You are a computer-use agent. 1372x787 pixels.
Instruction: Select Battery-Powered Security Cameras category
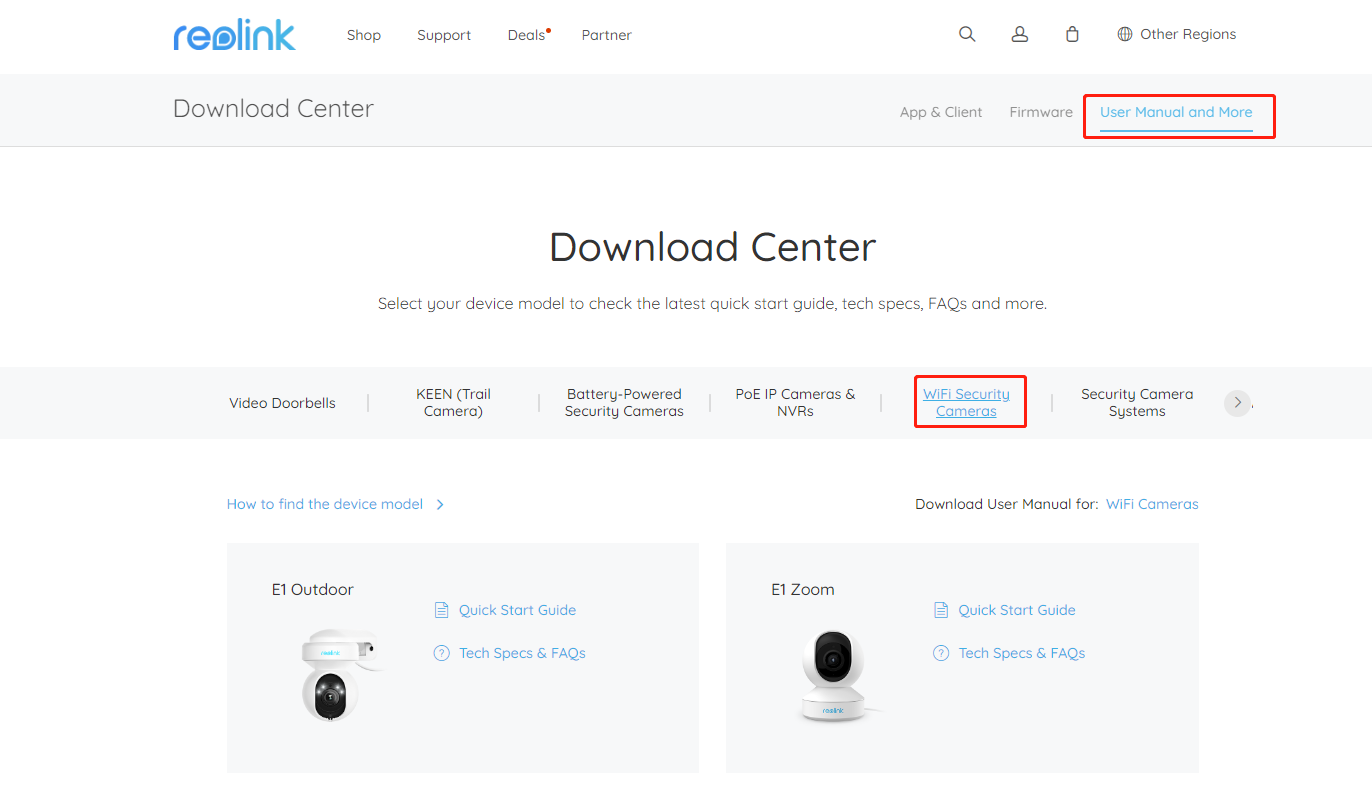click(624, 403)
